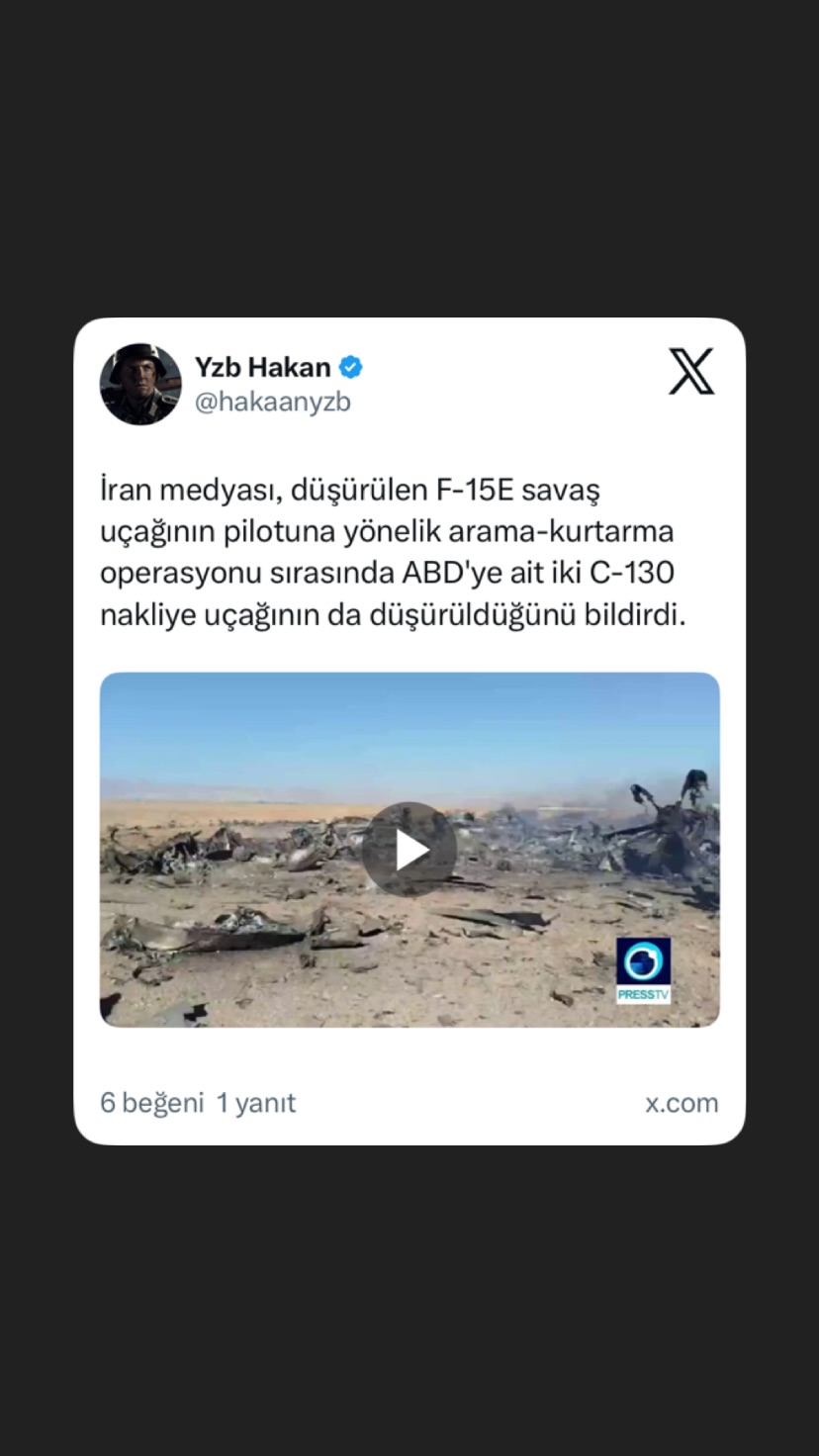Open the @hakaanyzb handle link
This screenshot has width=819, height=1456.
[272, 403]
